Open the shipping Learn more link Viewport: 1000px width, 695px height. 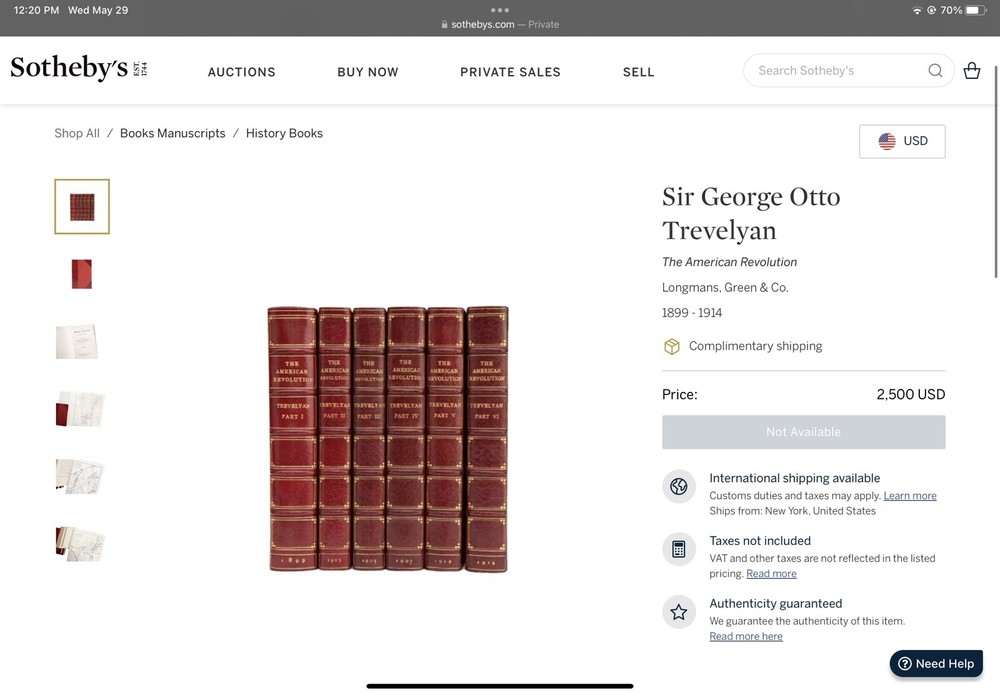click(x=910, y=496)
